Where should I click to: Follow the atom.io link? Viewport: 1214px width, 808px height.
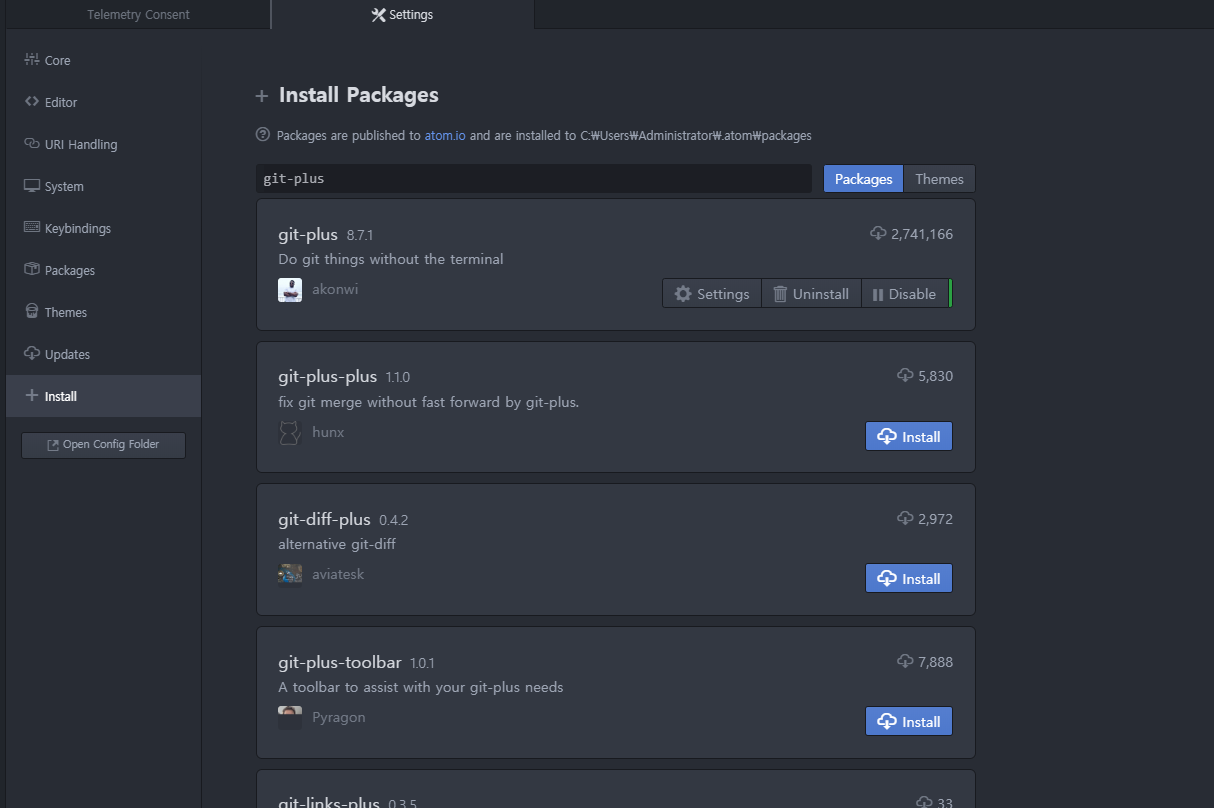pyautogui.click(x=445, y=135)
